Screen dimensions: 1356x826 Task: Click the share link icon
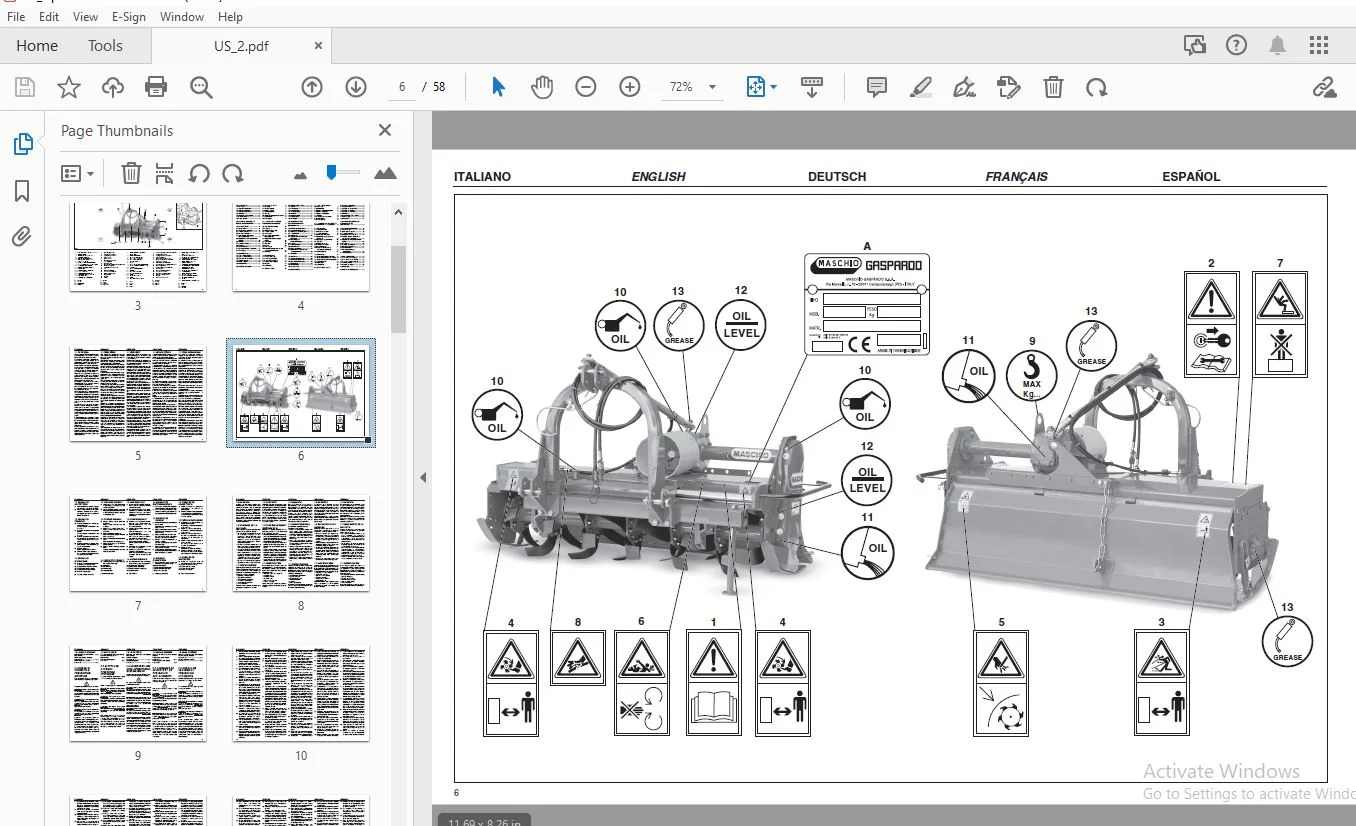(1325, 87)
